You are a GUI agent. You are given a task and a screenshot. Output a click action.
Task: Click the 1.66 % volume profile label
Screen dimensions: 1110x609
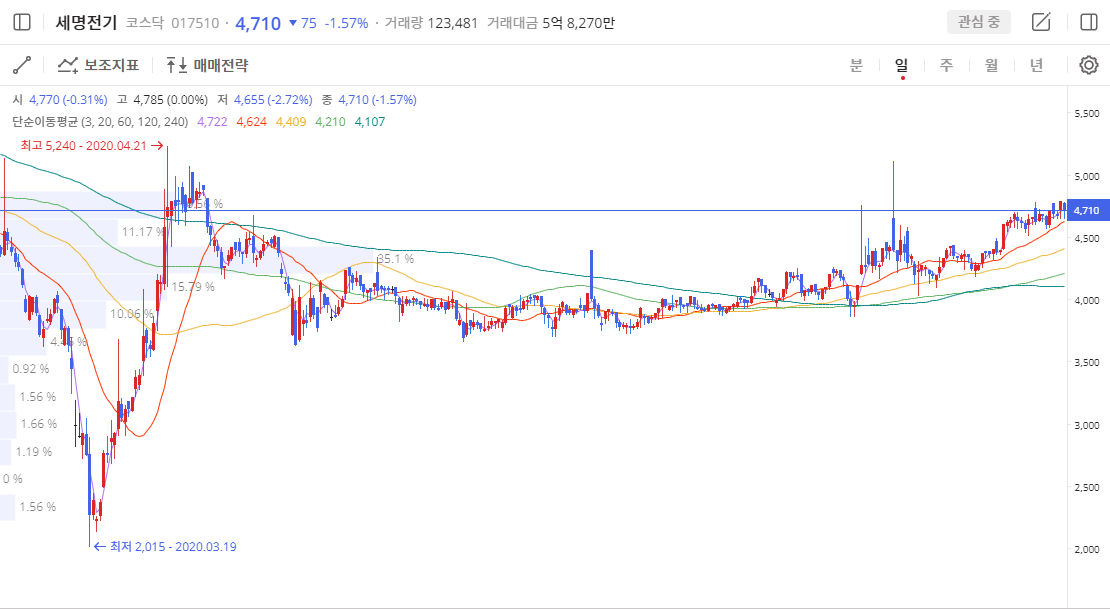38,424
